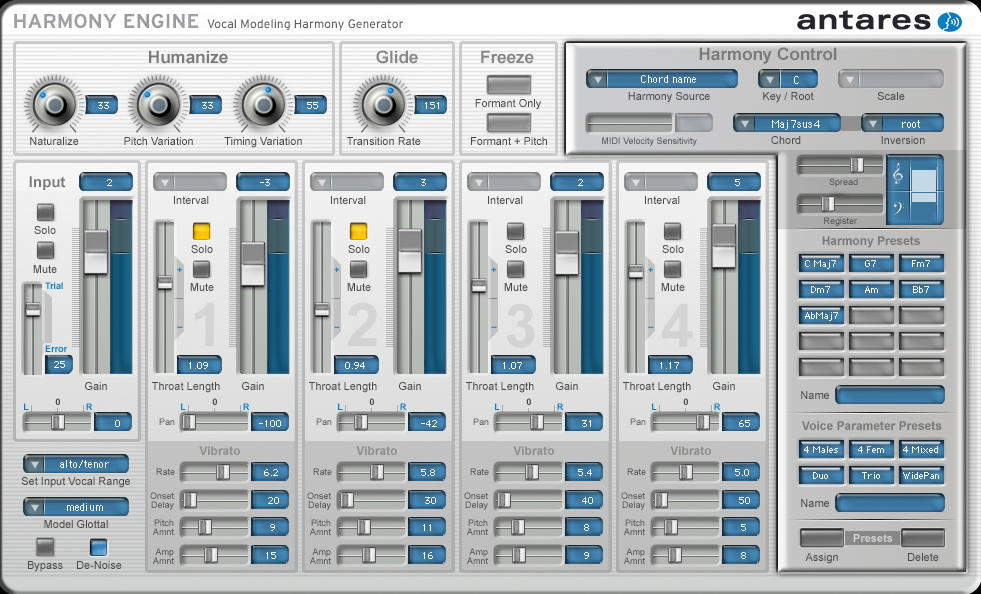Screen dimensions: 981x594
Task: Toggle Freeze Formant Only button
Action: [x=509, y=84]
